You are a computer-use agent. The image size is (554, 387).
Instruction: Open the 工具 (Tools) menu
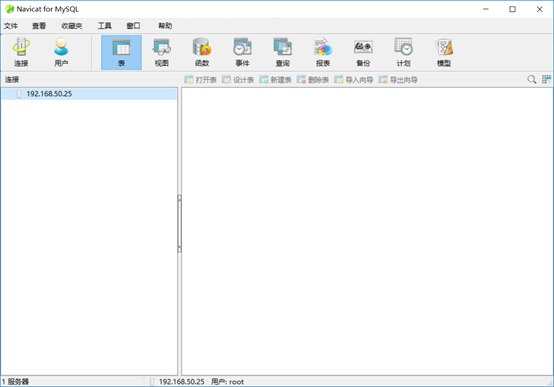(105, 26)
